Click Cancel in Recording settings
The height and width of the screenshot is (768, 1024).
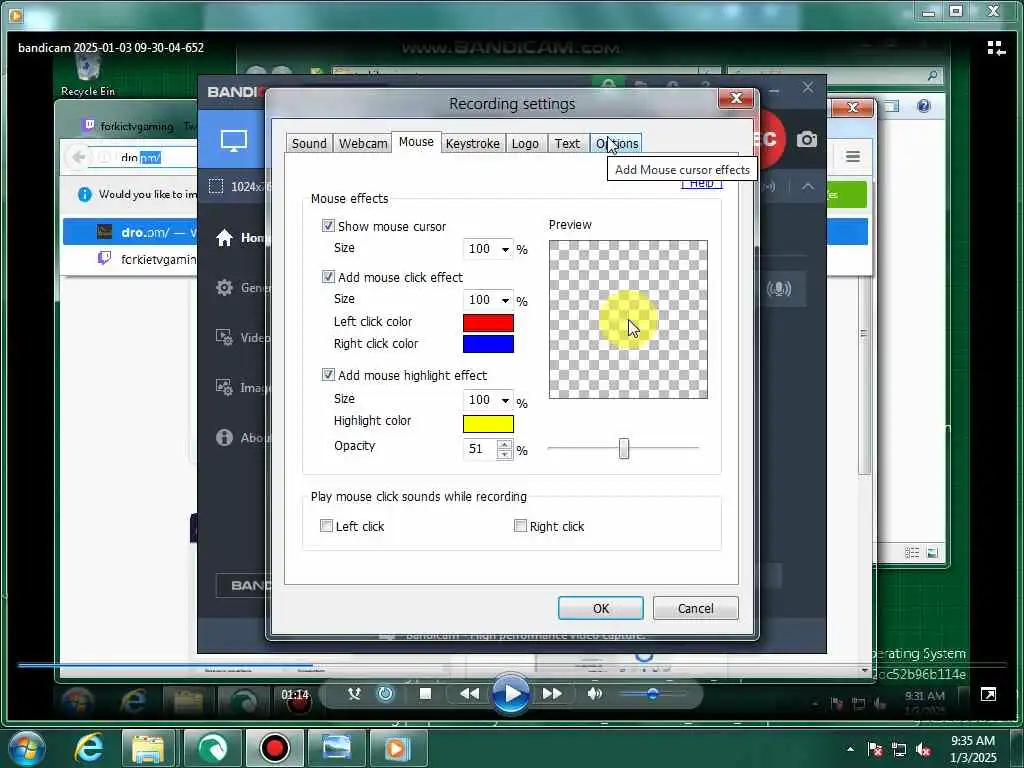pyautogui.click(x=696, y=608)
